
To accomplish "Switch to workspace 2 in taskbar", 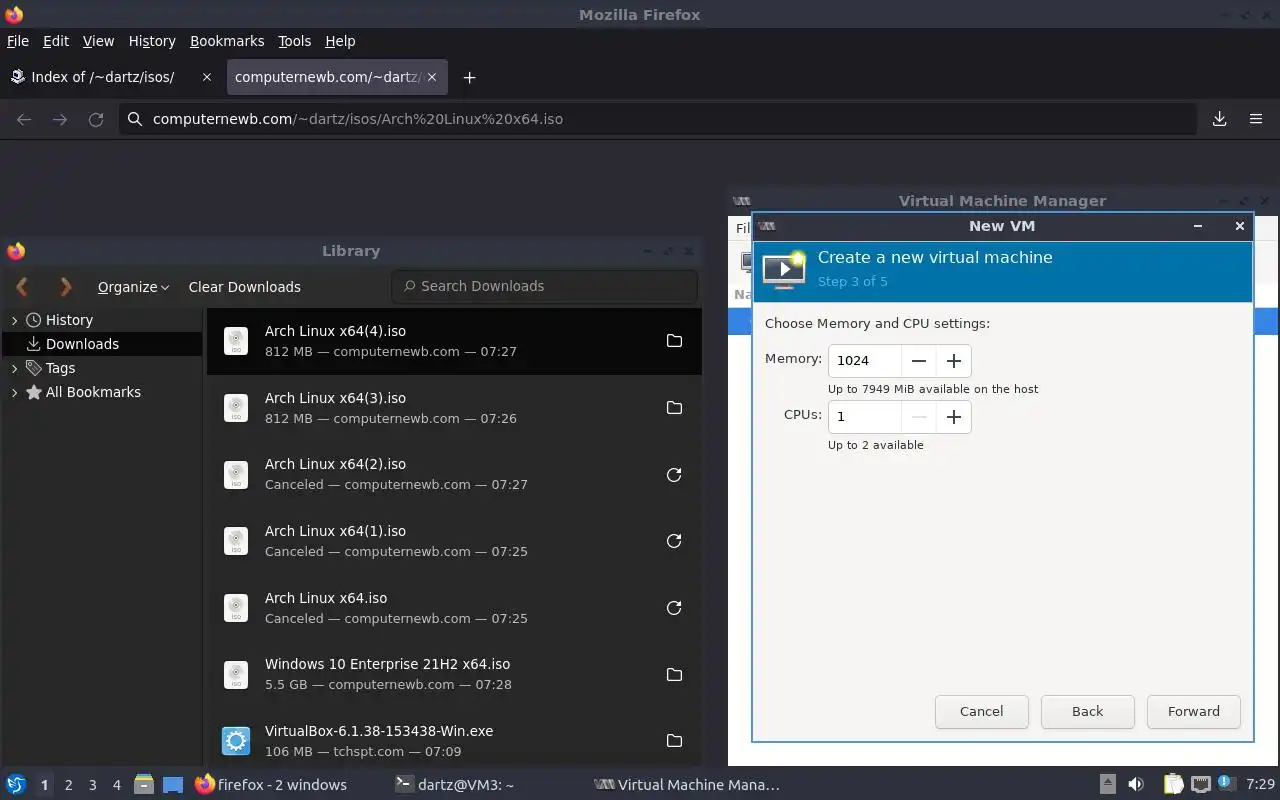I will pyautogui.click(x=68, y=785).
